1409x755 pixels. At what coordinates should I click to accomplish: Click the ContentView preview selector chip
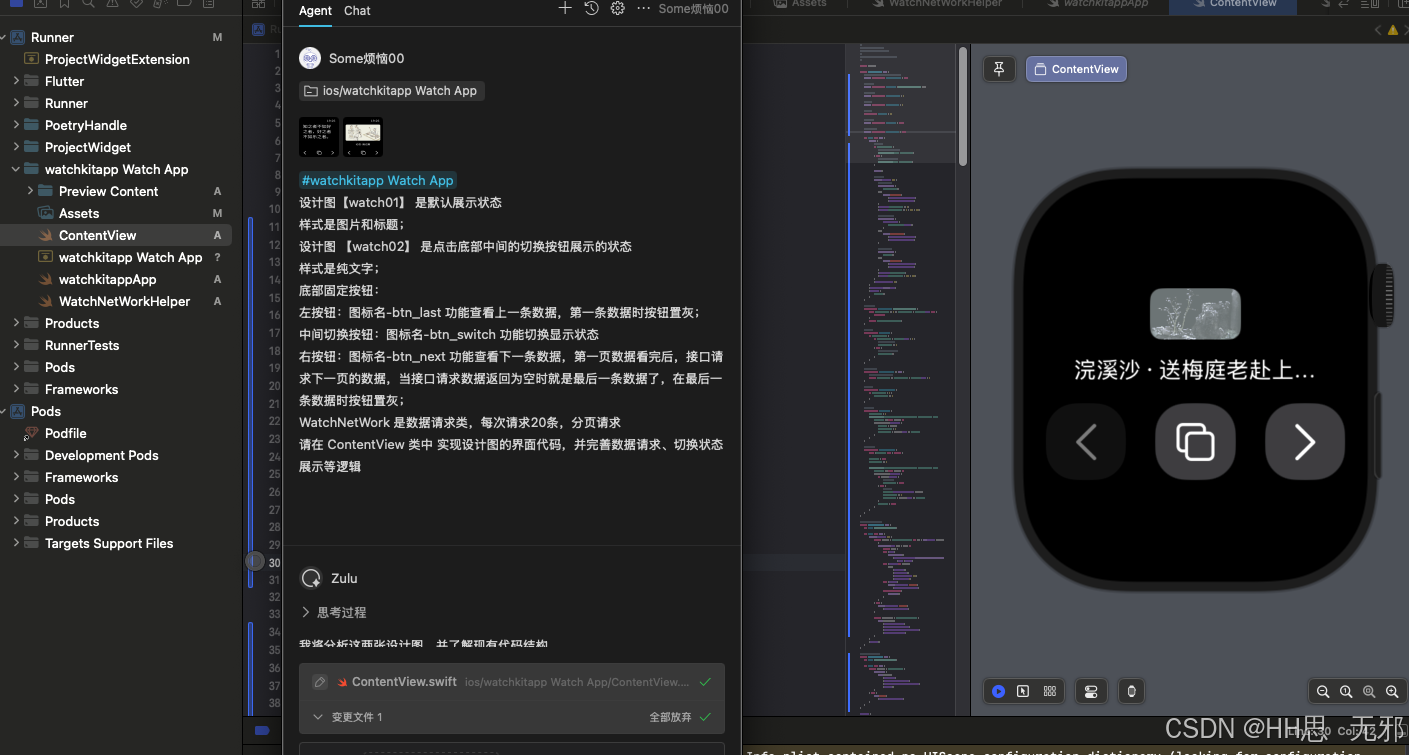1076,69
